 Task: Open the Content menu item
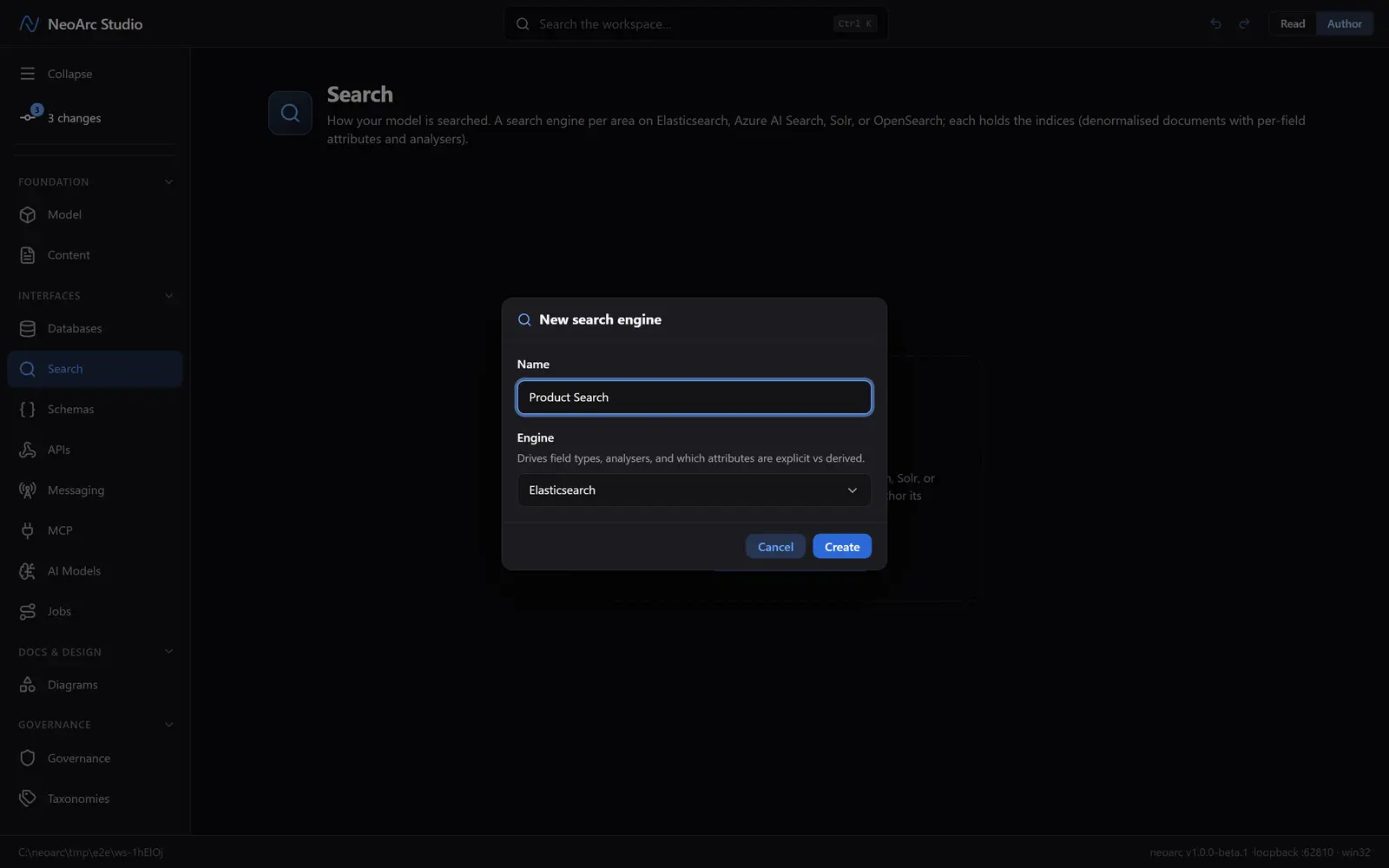95,255
